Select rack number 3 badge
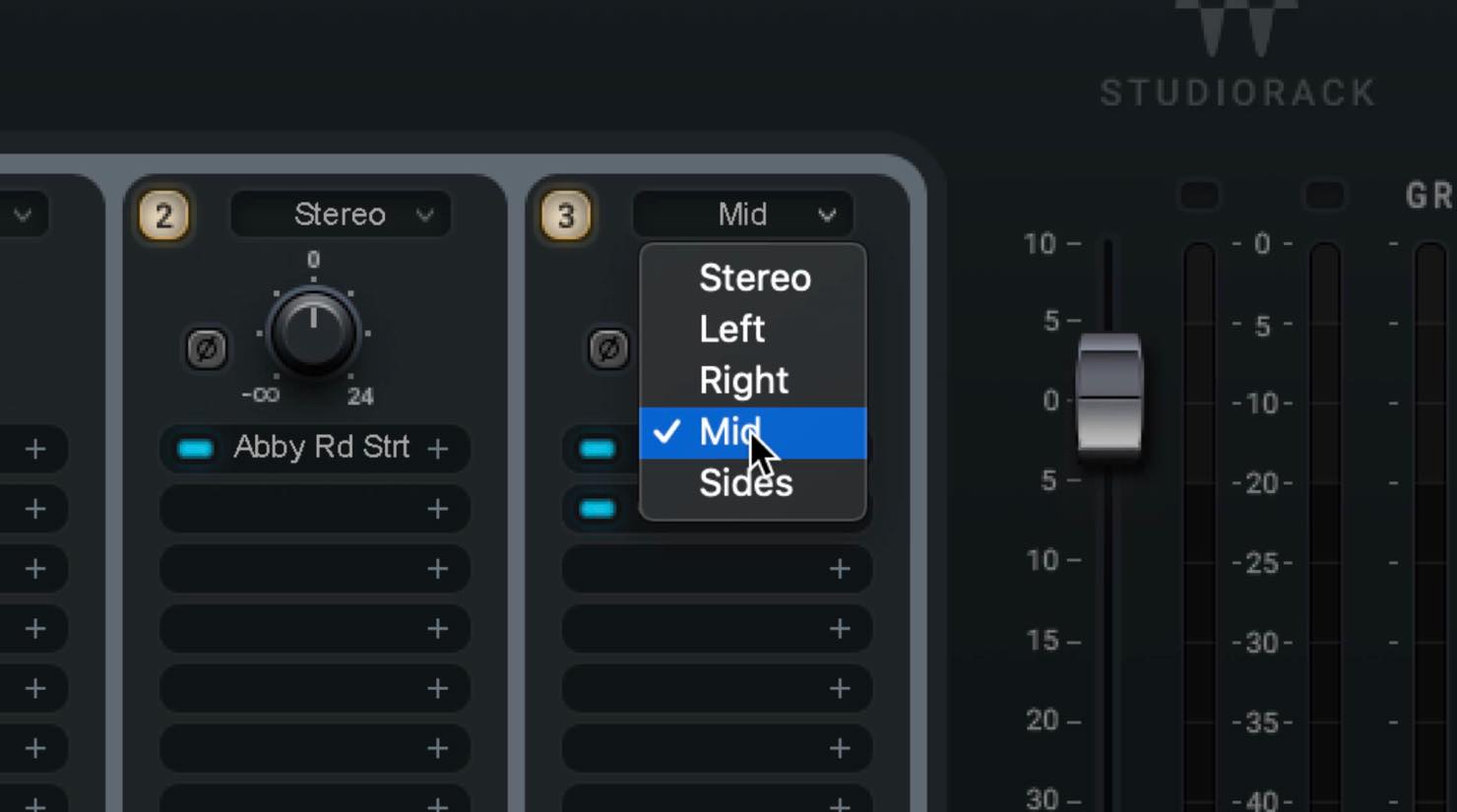 tap(565, 215)
